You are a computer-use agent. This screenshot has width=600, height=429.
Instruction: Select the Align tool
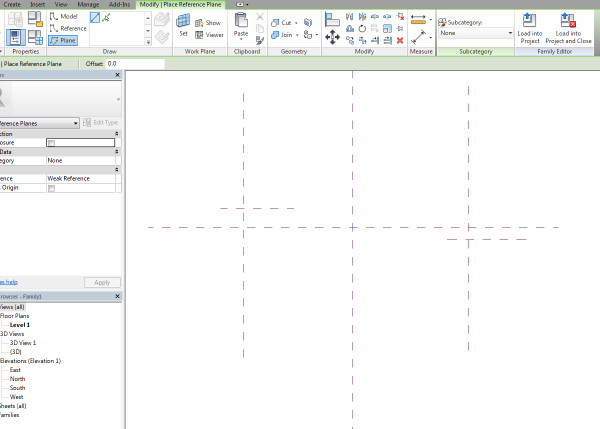(x=332, y=20)
